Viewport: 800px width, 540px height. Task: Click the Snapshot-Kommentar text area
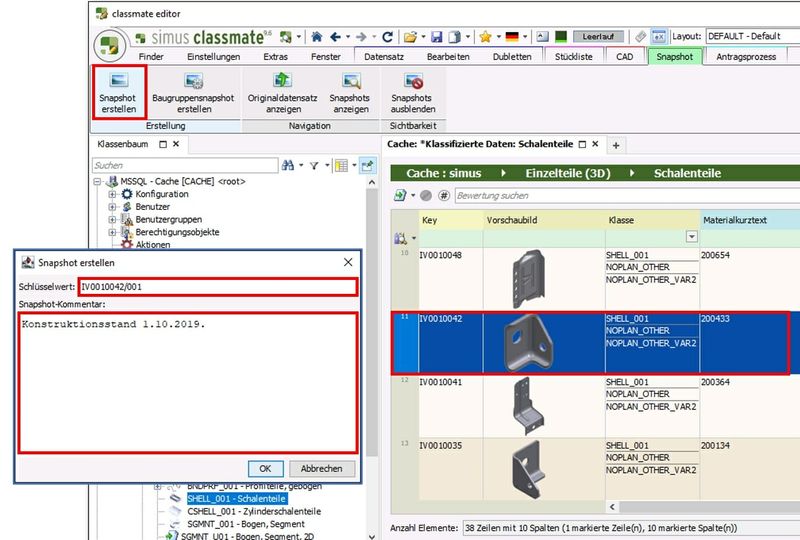(188, 383)
